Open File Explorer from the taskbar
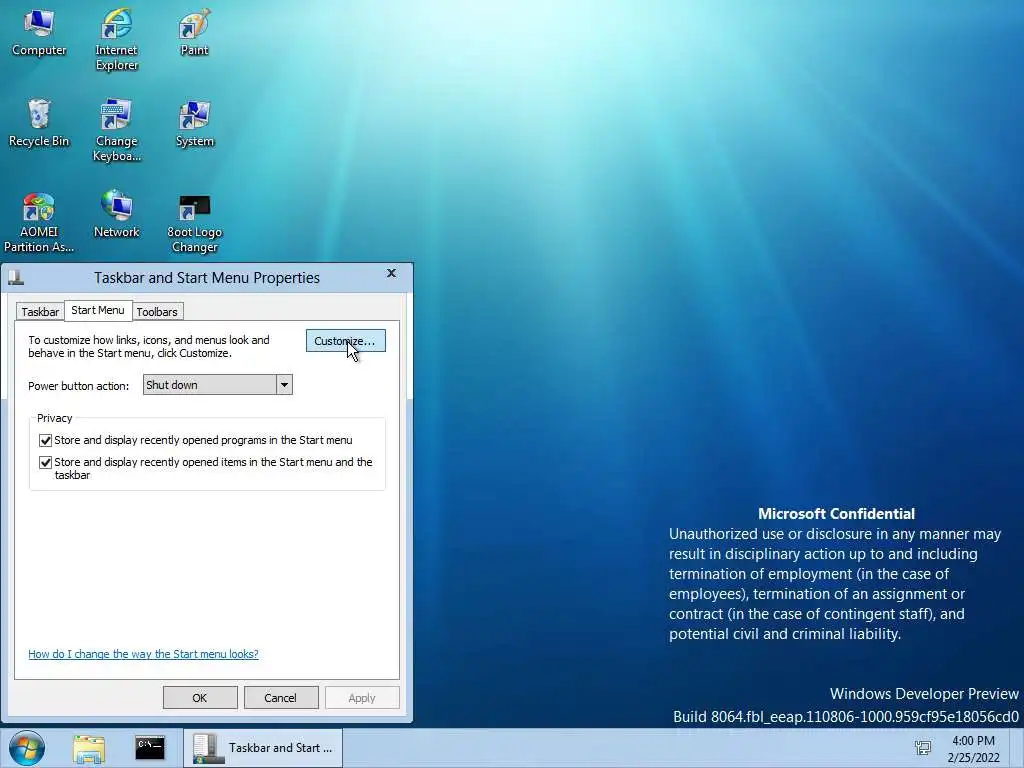This screenshot has width=1024, height=768. pyautogui.click(x=89, y=748)
